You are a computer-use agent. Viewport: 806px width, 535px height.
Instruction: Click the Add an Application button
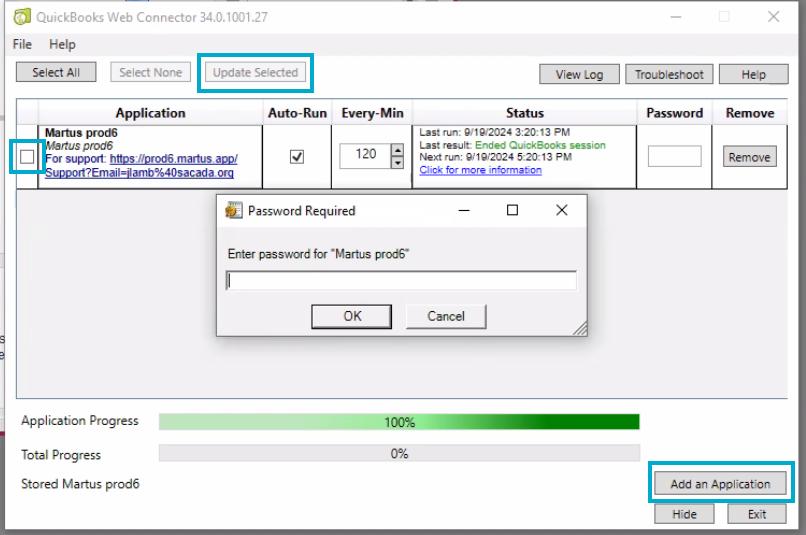pyautogui.click(x=720, y=484)
